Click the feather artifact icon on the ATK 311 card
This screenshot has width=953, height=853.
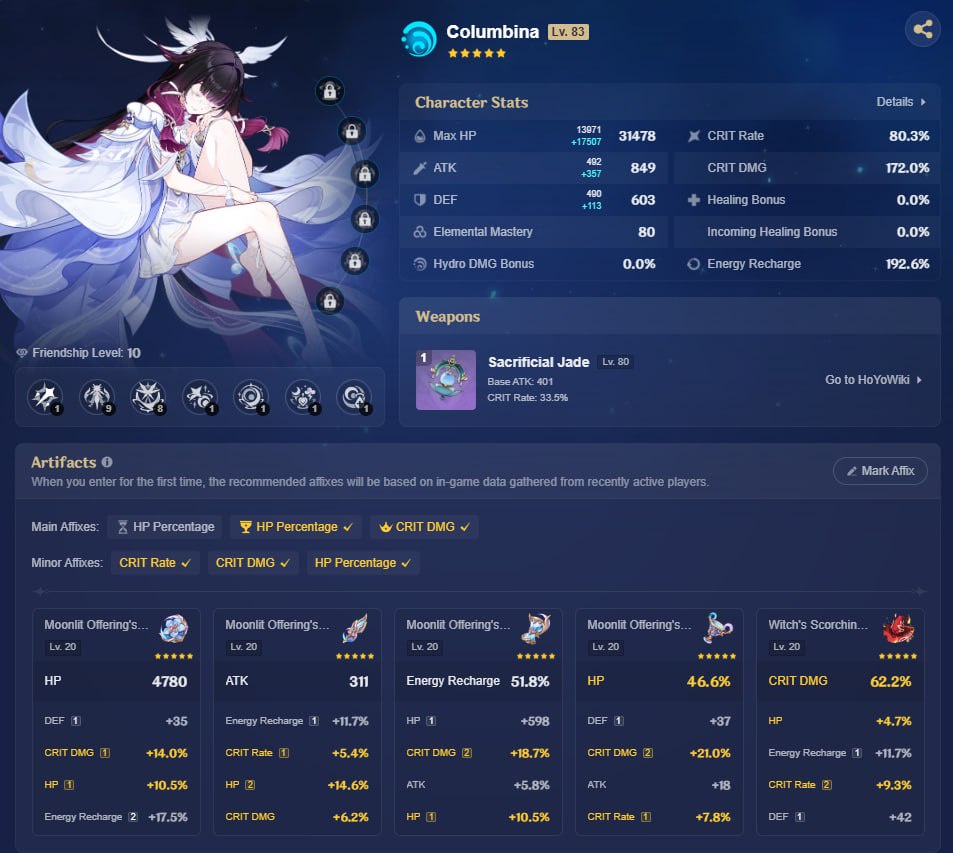pyautogui.click(x=355, y=629)
